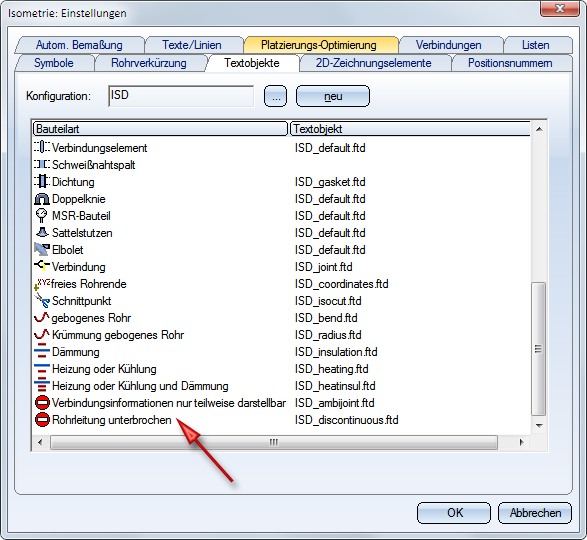Select the Krümmung gebogenes Rohr row label
The image size is (587, 540).
[x=118, y=335]
